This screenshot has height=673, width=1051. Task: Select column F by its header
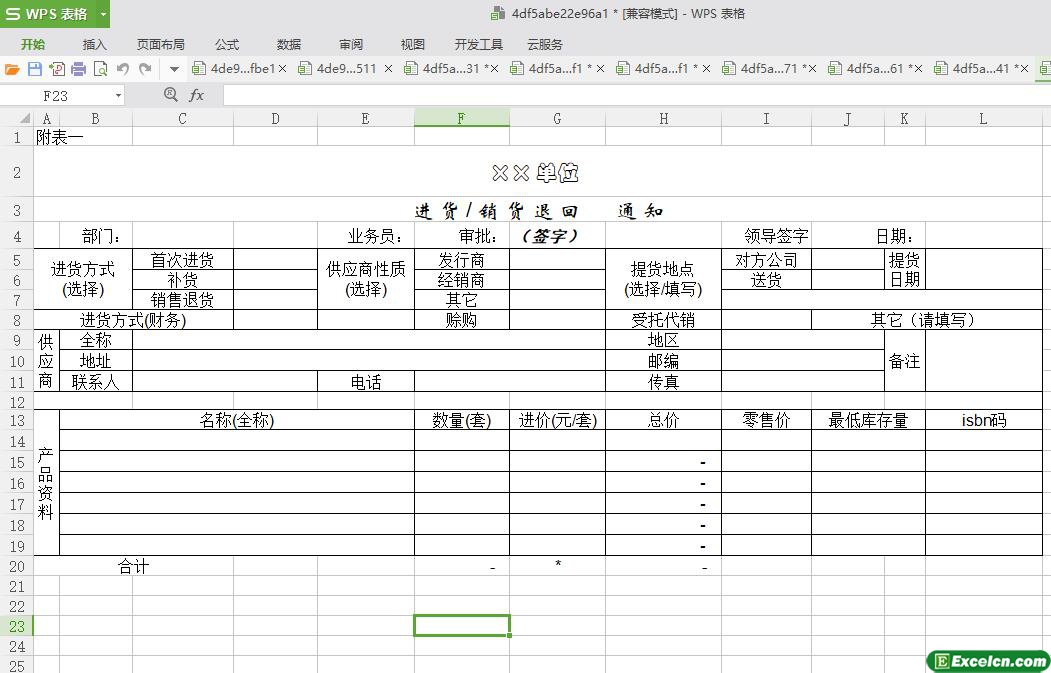462,119
